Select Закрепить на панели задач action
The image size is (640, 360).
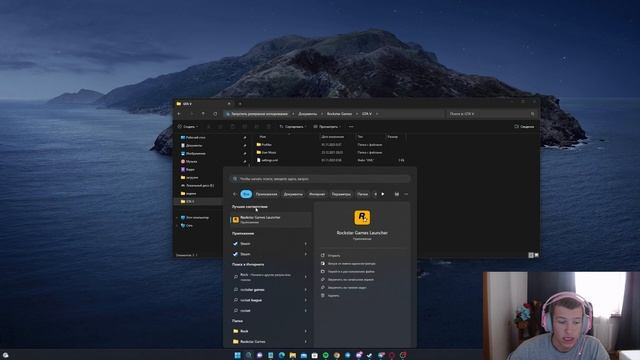pyautogui.click(x=344, y=287)
